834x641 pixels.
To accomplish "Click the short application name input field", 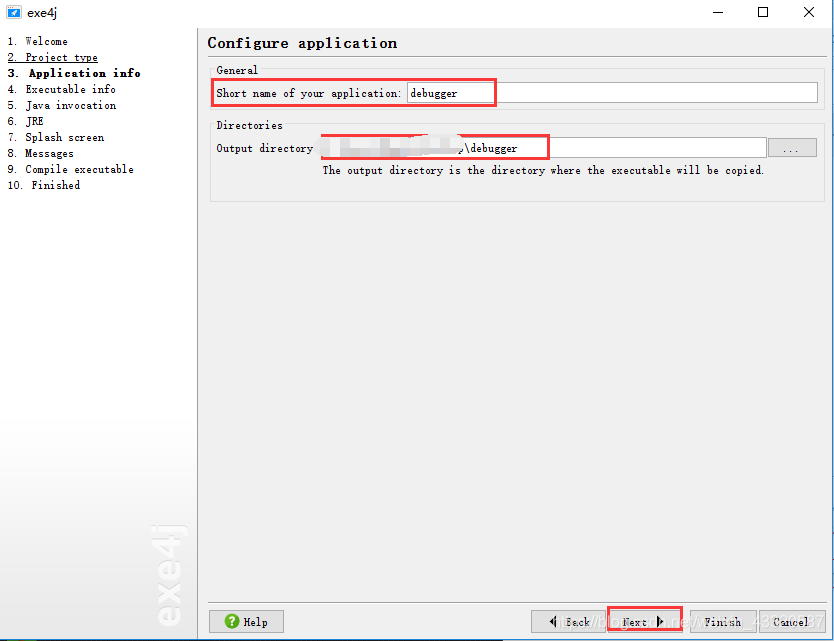I will pos(612,93).
